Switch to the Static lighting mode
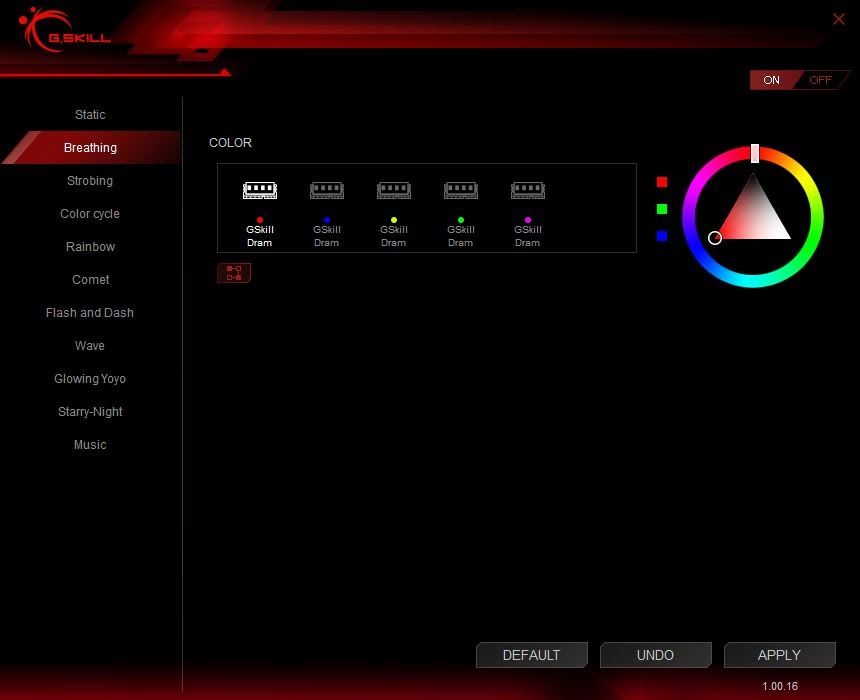 [90, 115]
